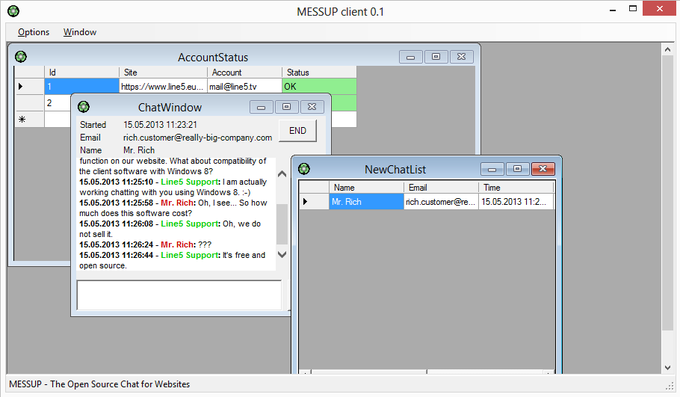Click the 15.05.2013 time cell in NewChatList
The width and height of the screenshot is (680, 397).
point(516,202)
